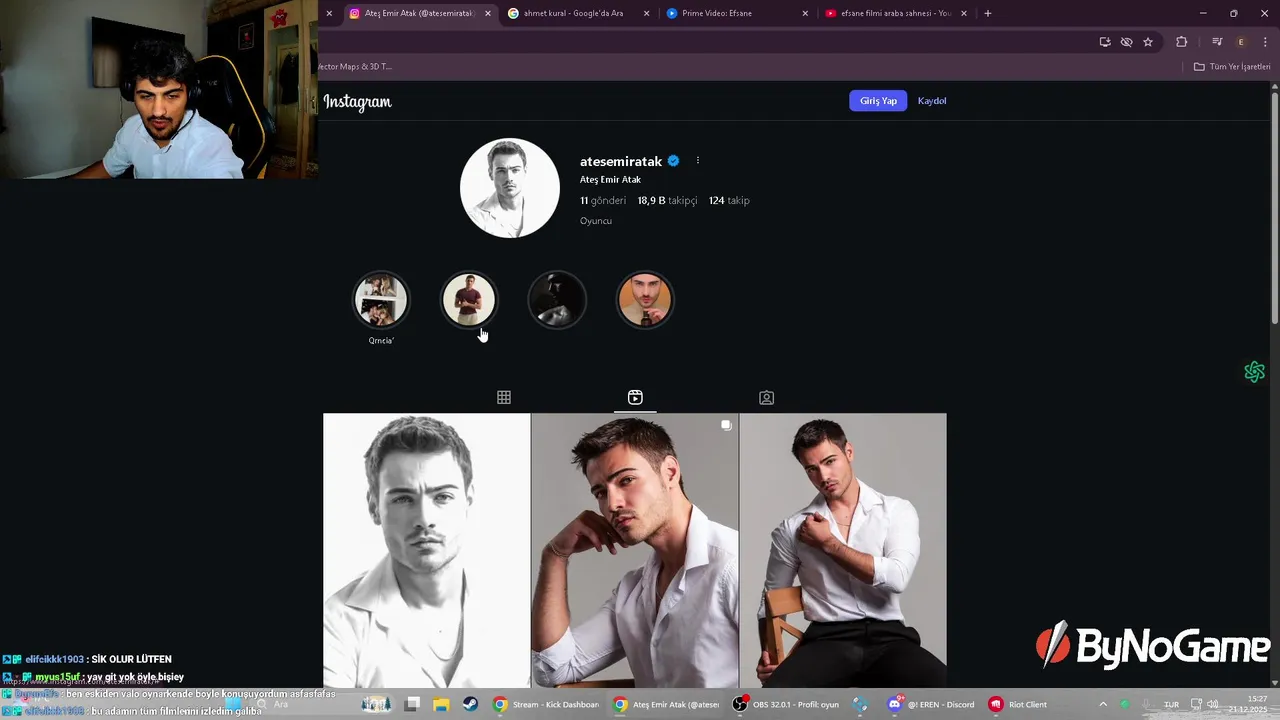This screenshot has width=1280, height=720.
Task: Click the browser profile avatar E
Action: (1241, 42)
